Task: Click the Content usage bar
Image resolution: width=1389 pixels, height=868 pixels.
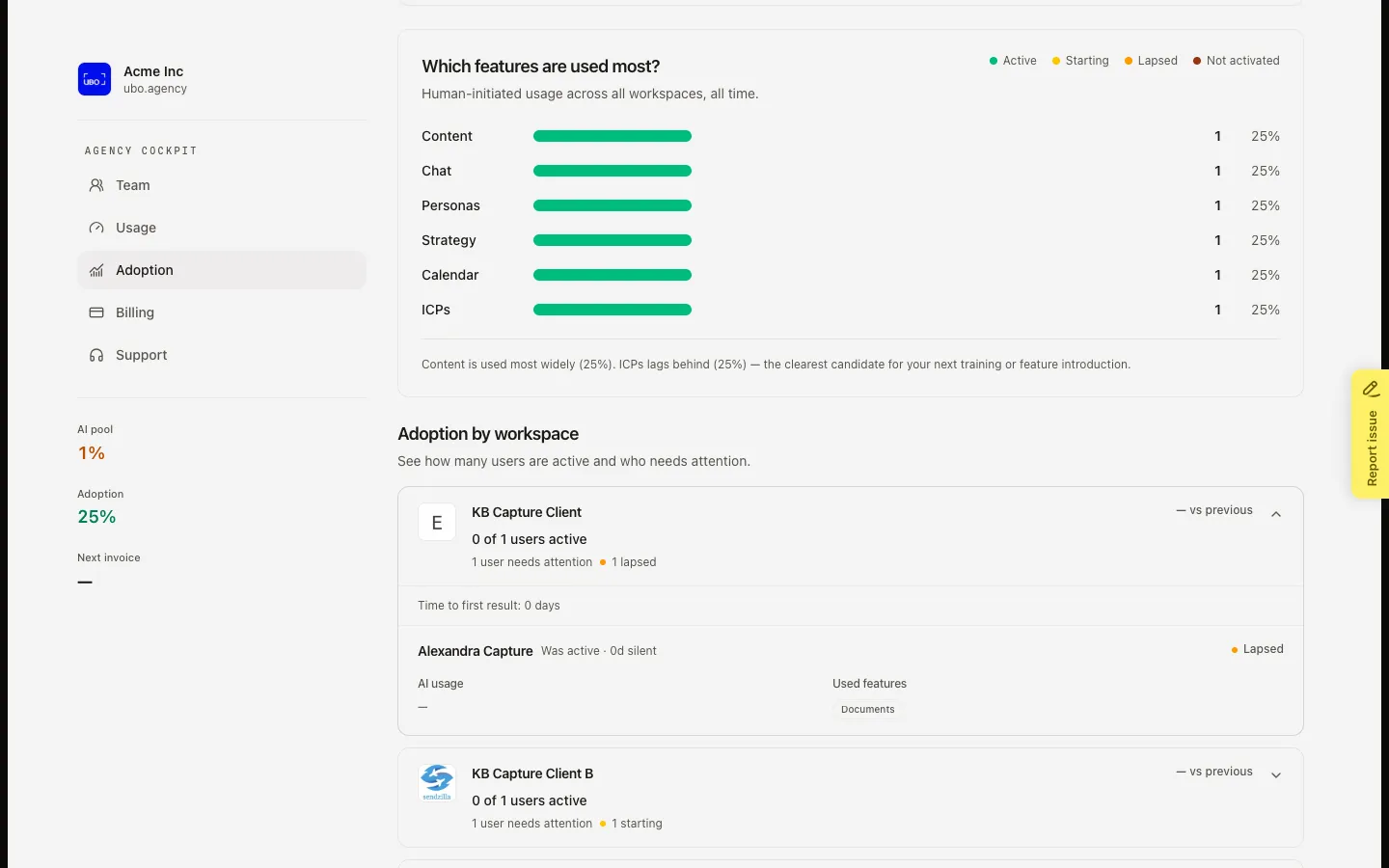Action: [613, 136]
